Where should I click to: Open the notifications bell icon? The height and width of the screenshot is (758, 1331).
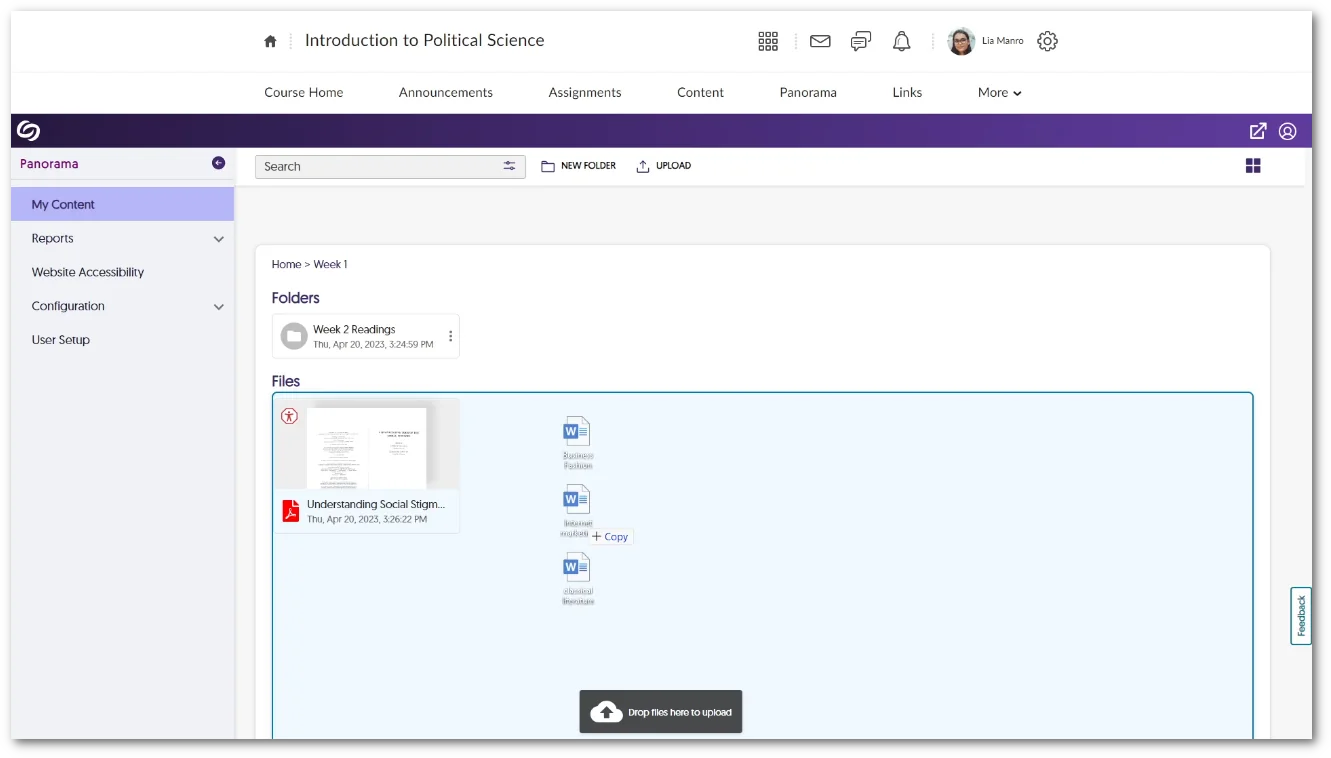901,41
